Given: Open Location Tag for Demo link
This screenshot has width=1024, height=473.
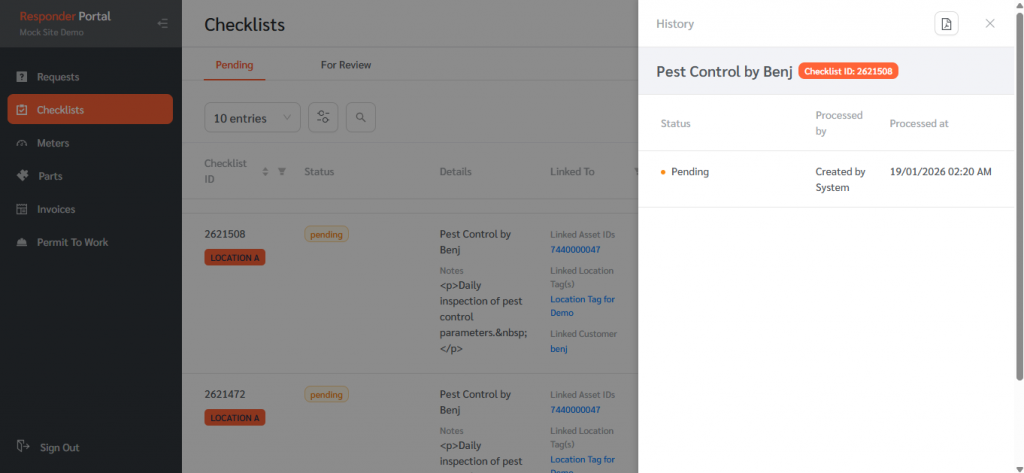Looking at the screenshot, I should coord(582,305).
